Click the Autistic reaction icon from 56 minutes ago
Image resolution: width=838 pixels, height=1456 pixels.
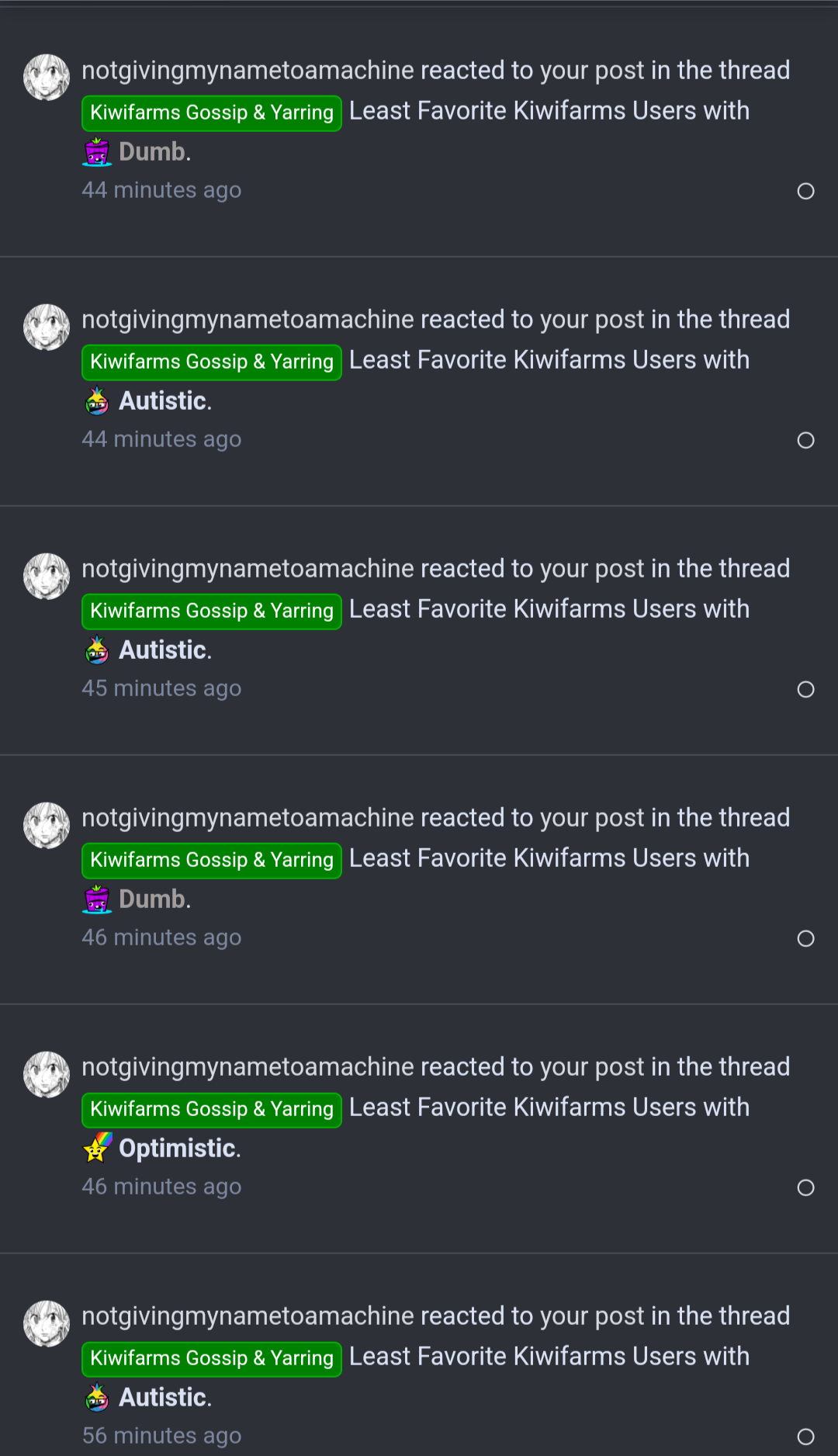pos(97,1398)
